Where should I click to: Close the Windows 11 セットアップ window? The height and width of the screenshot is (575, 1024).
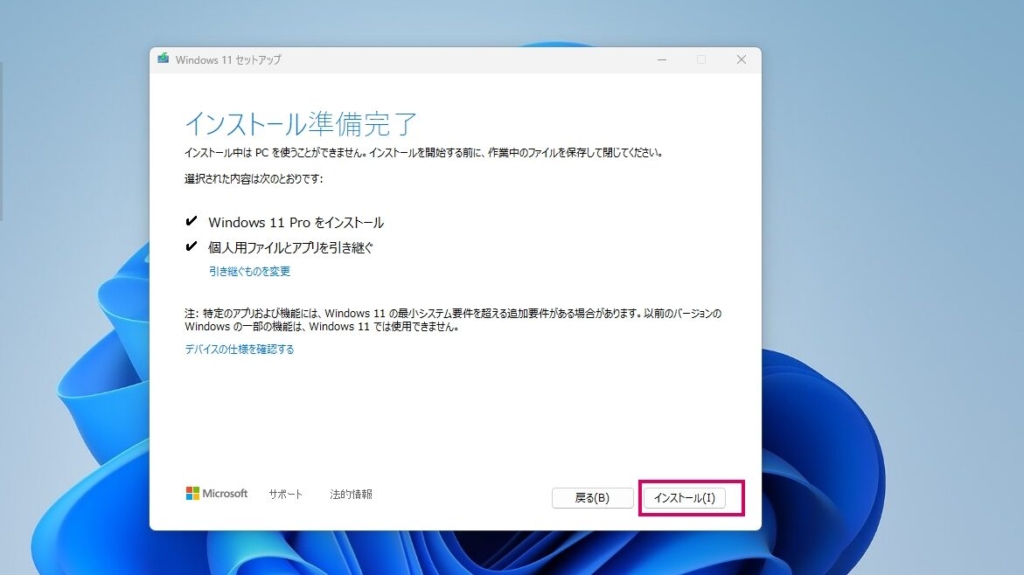coord(741,59)
